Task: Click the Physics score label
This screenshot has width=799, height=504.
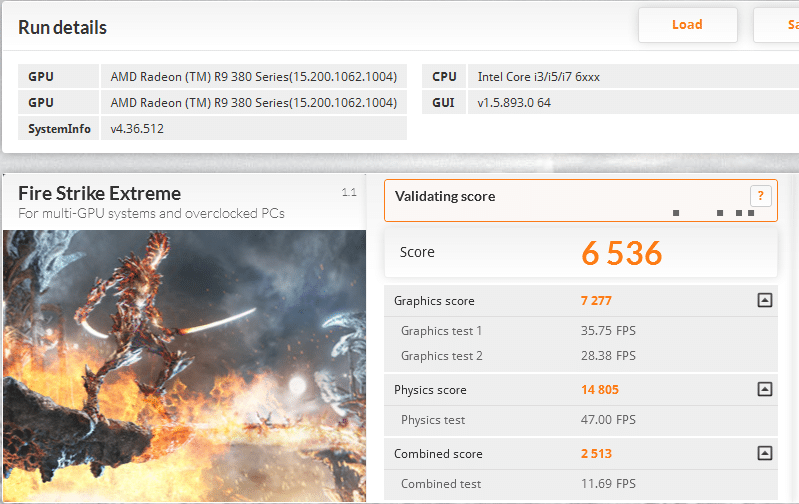Action: (x=430, y=390)
